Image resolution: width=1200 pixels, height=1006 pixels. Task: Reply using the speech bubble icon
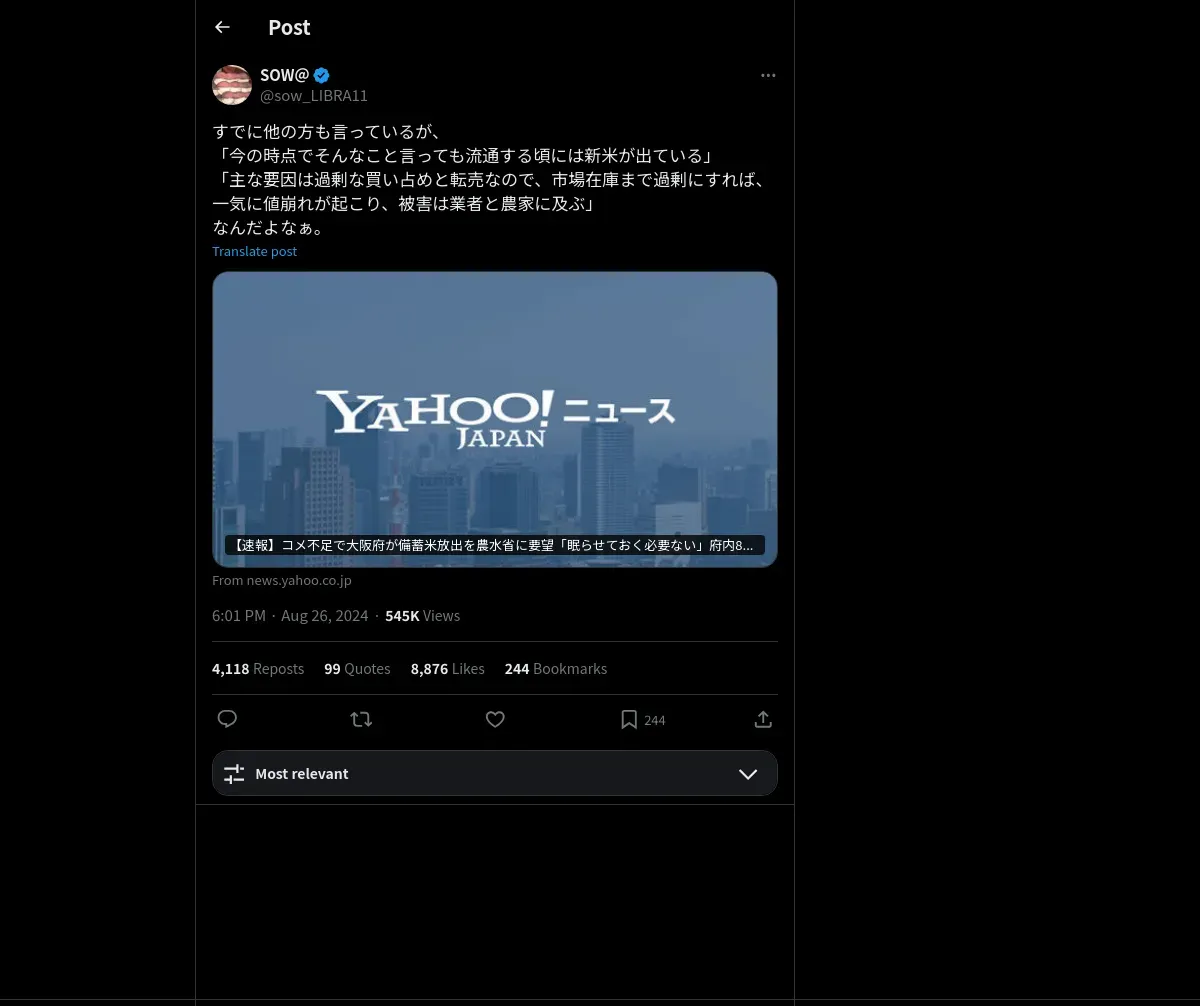[227, 719]
